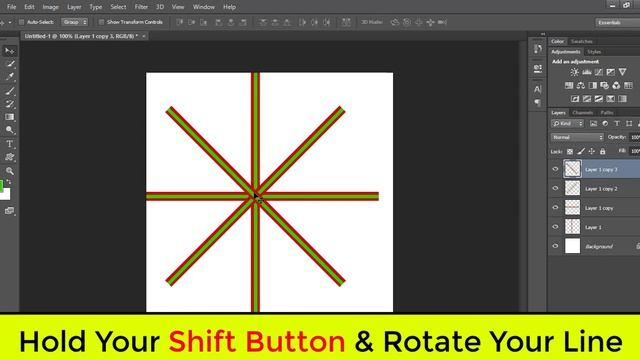Add a Channel Mixer adjustment
Screen dimensions: 640x360
(616, 86)
